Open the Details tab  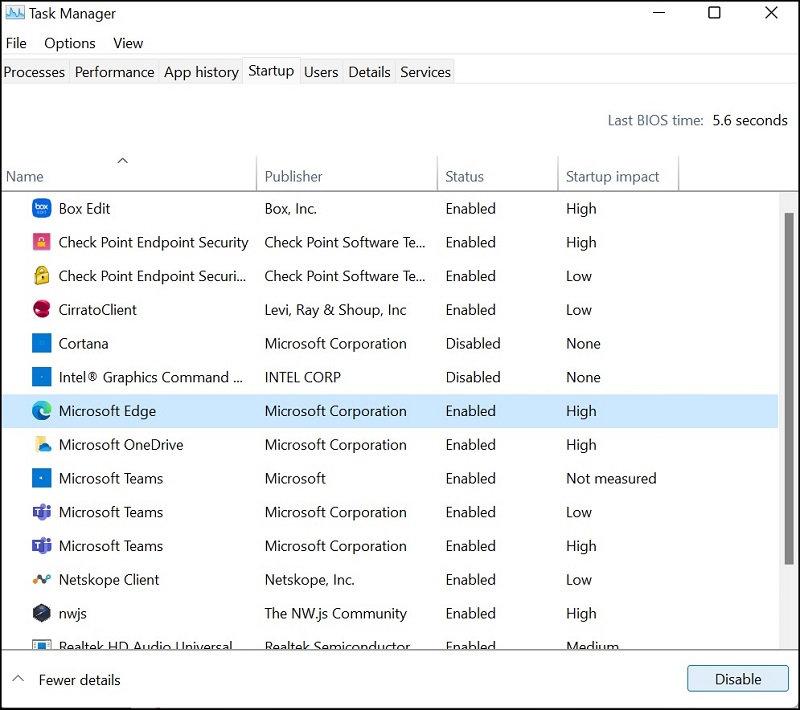(369, 72)
